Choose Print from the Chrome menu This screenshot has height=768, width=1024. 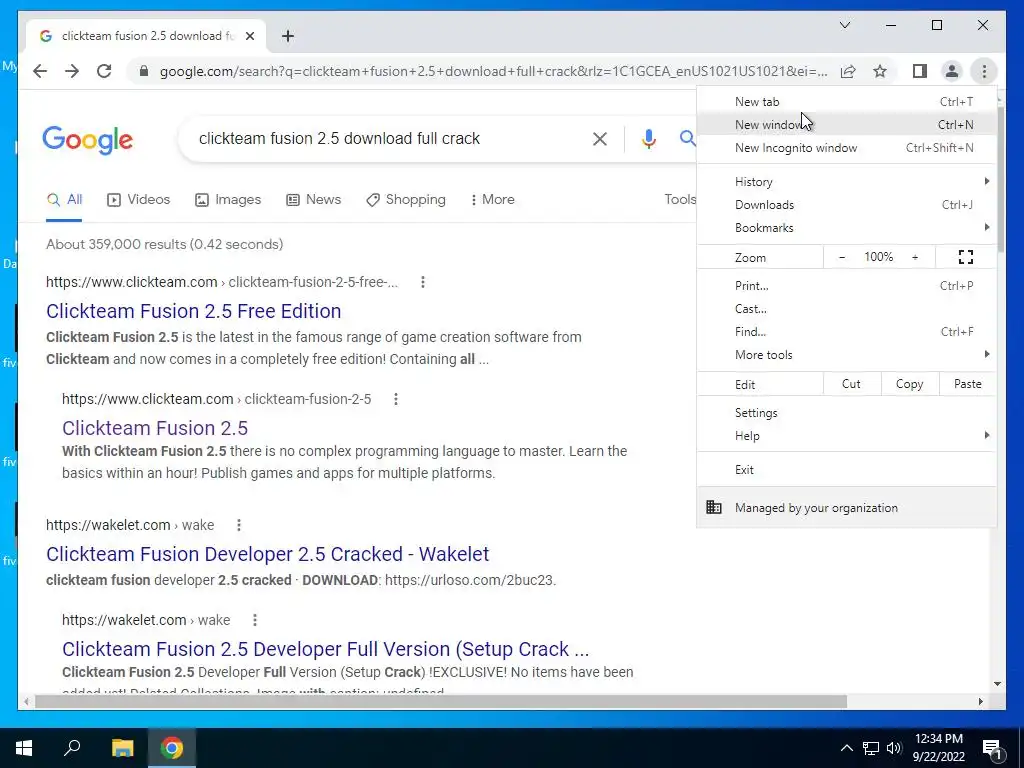coord(846,285)
